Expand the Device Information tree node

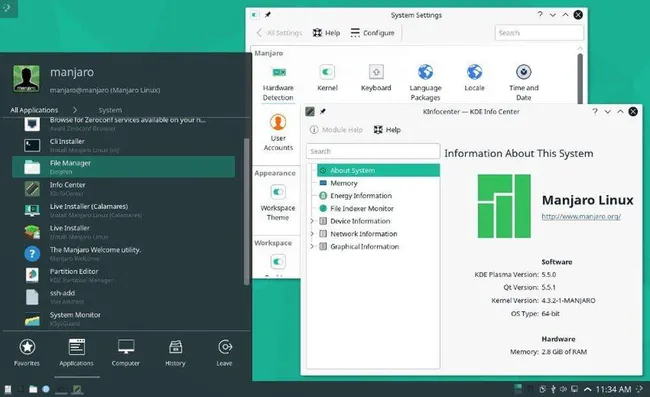pyautogui.click(x=312, y=221)
